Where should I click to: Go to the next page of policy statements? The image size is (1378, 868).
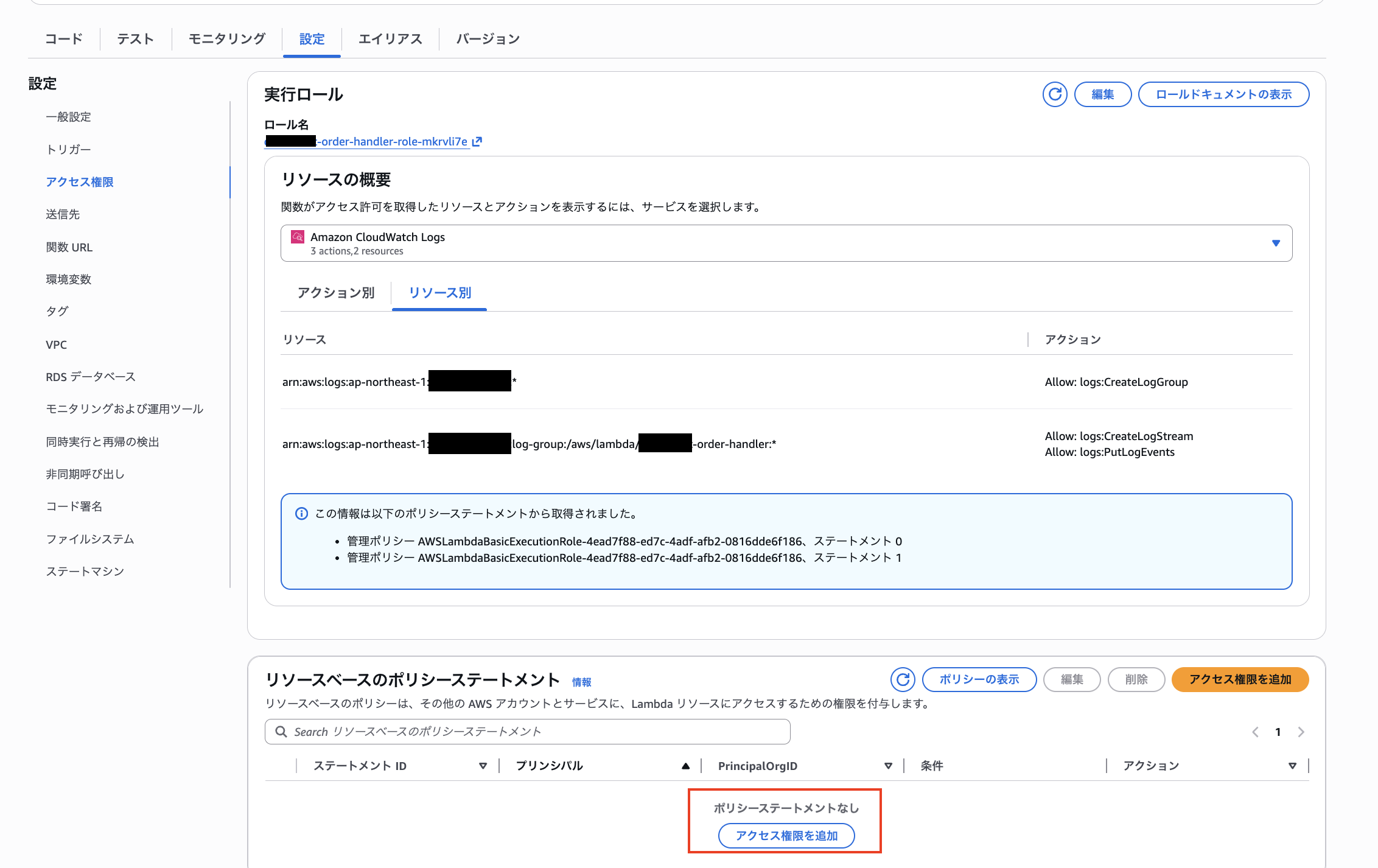tap(1301, 732)
